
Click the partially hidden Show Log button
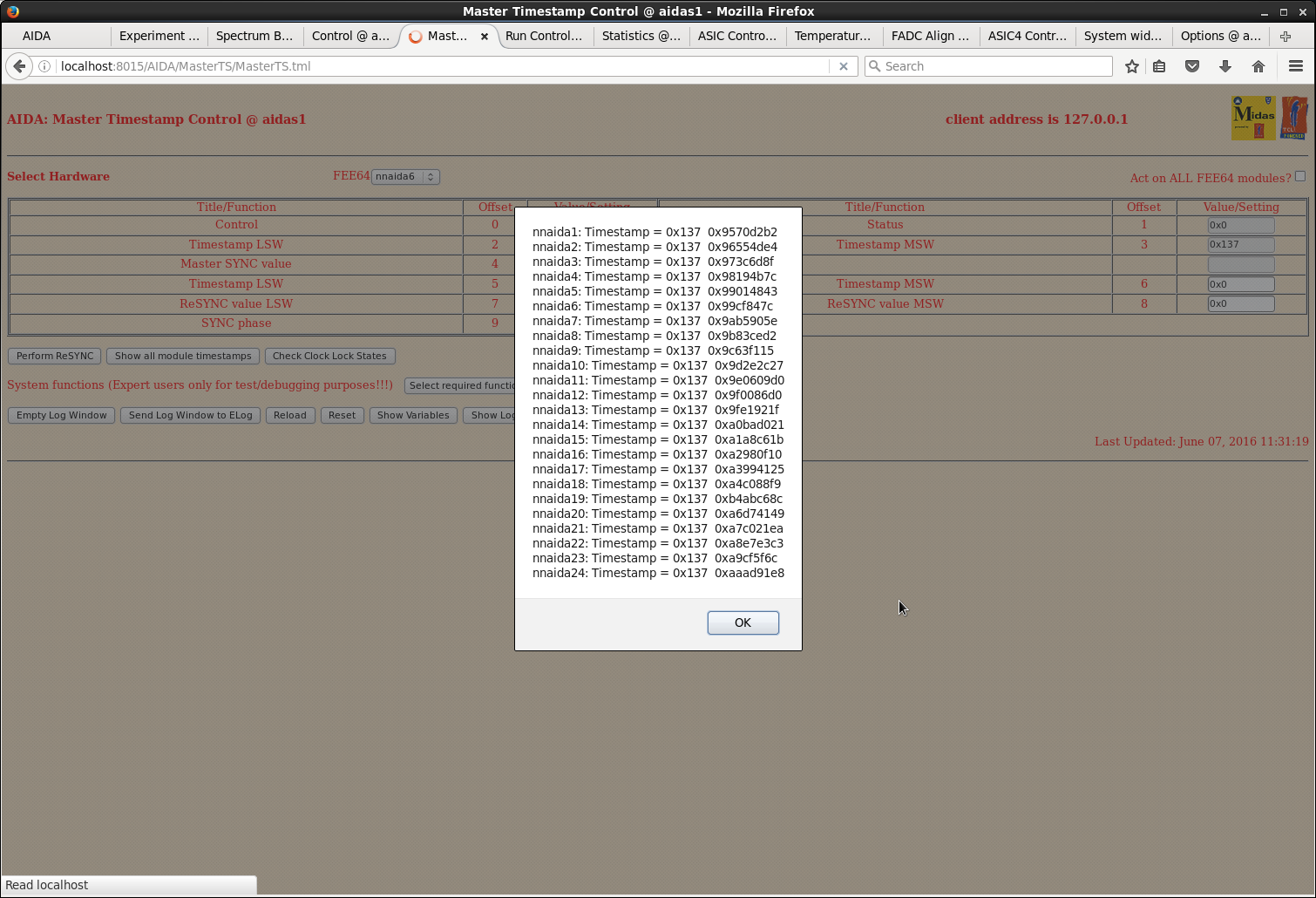coord(489,415)
